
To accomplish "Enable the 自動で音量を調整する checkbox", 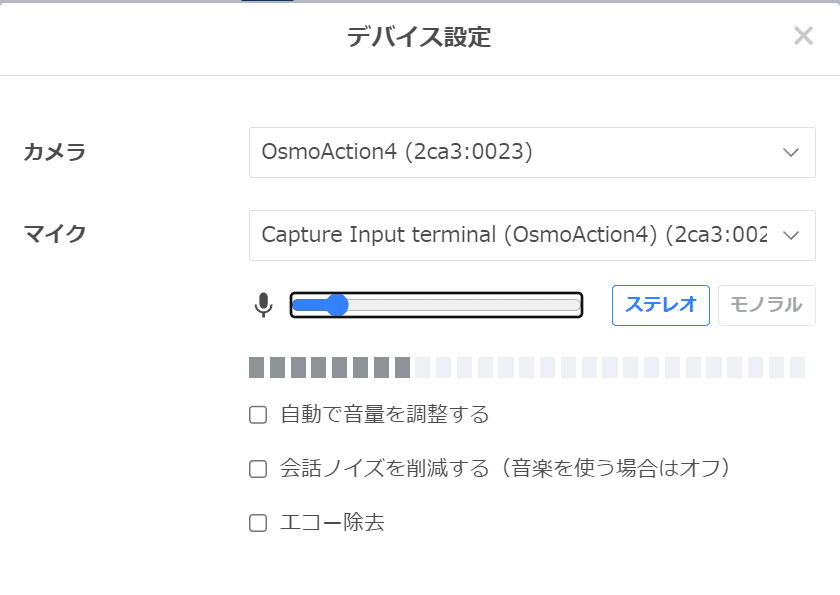I will [x=258, y=415].
